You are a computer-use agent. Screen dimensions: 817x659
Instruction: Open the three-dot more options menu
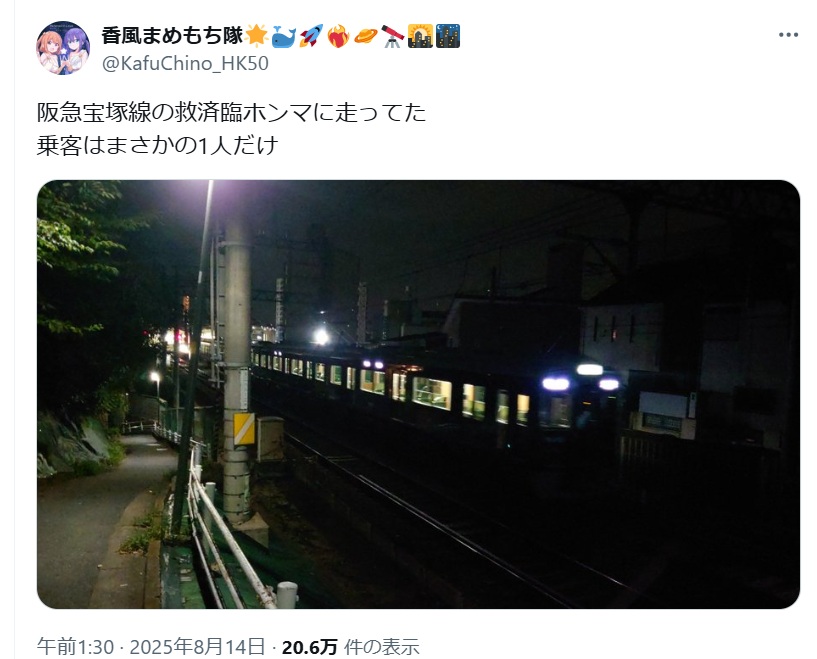788,35
